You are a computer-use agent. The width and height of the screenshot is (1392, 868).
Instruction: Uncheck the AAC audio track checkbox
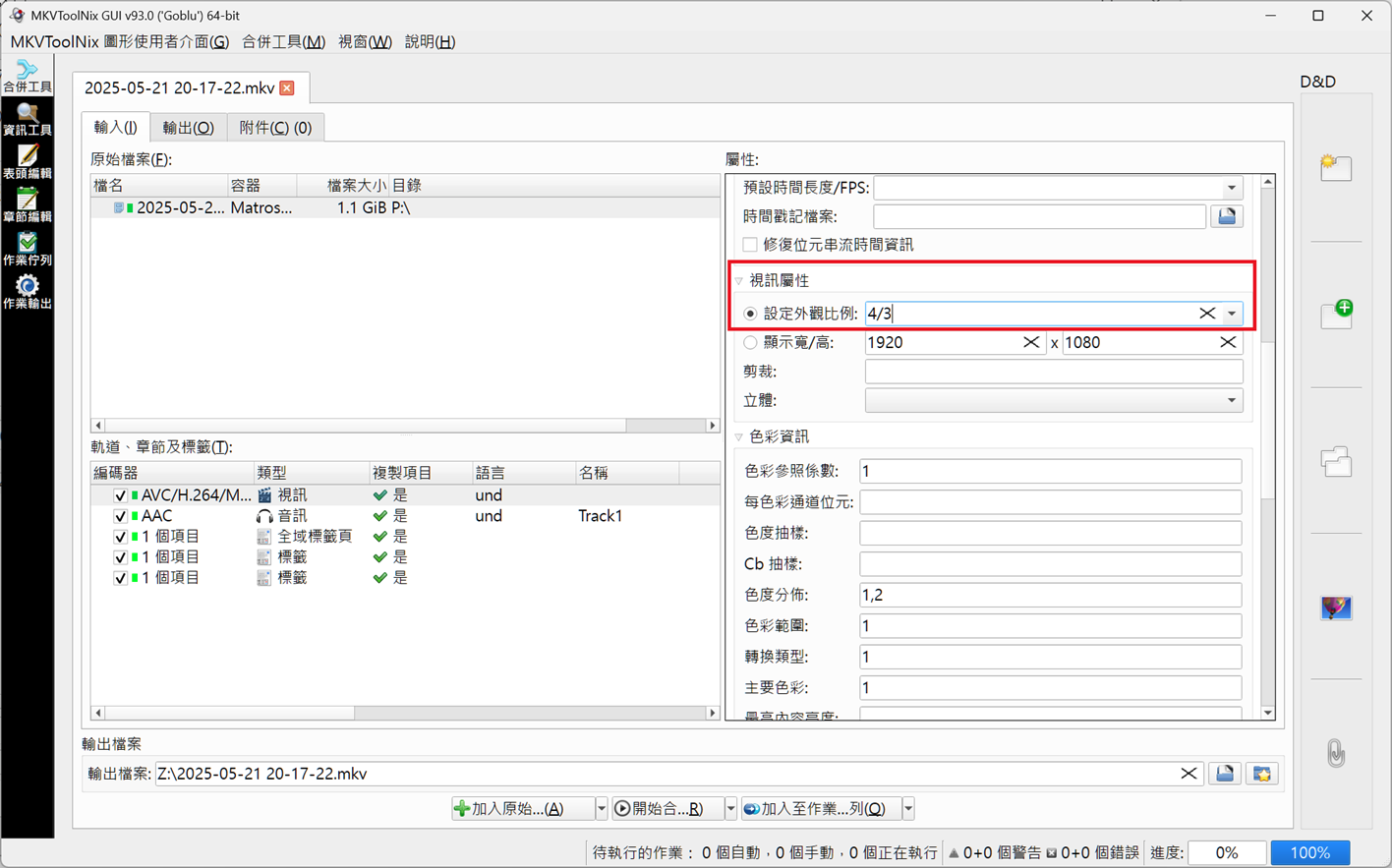[x=120, y=516]
